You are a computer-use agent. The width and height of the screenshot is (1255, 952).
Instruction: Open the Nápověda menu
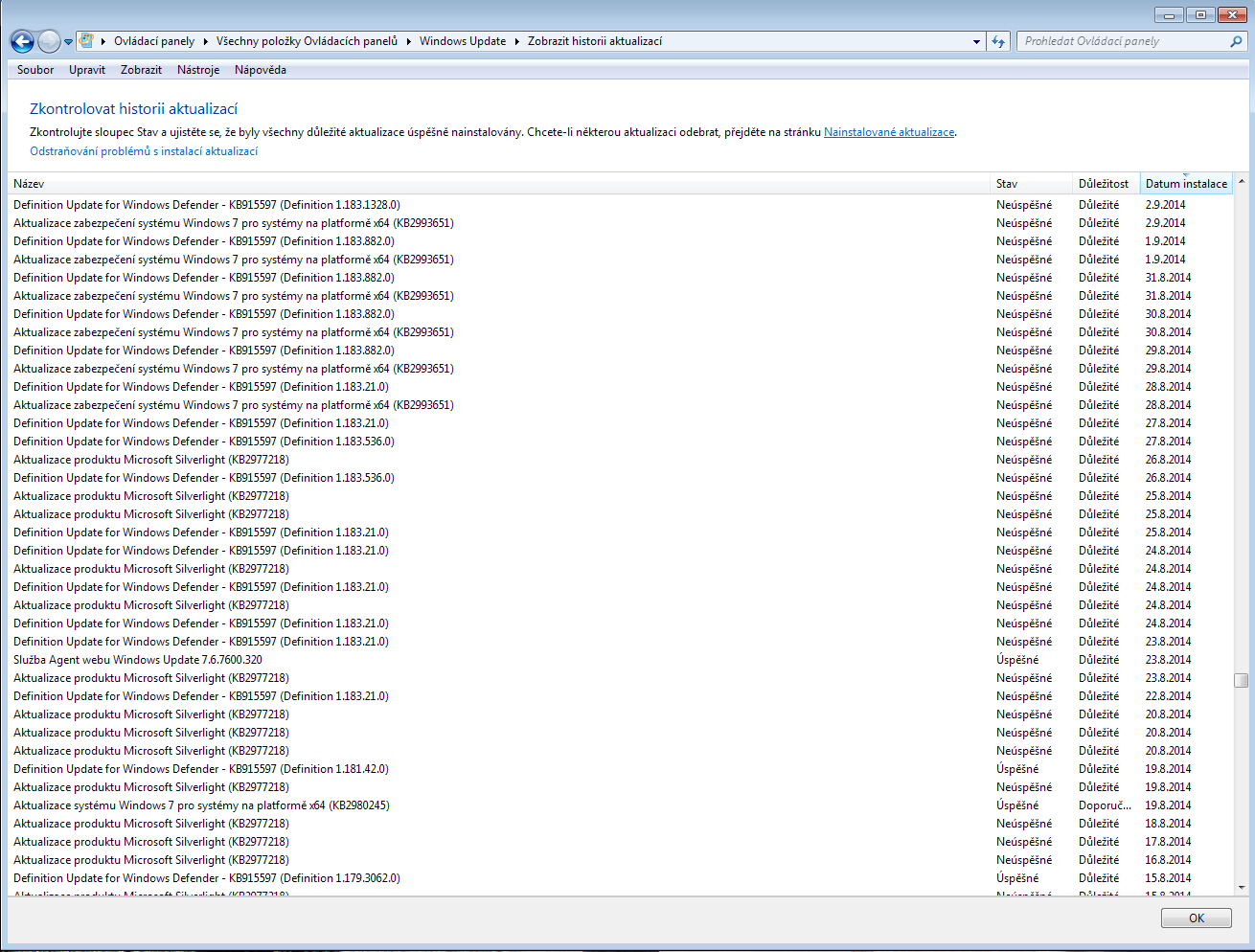tap(261, 70)
